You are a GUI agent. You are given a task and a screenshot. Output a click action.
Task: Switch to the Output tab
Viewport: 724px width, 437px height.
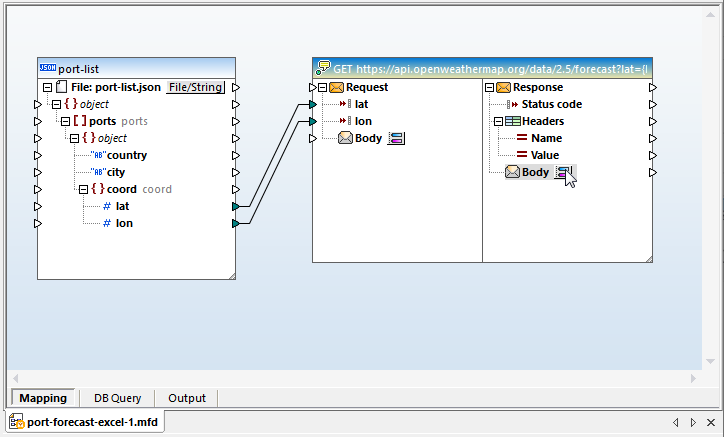187,398
